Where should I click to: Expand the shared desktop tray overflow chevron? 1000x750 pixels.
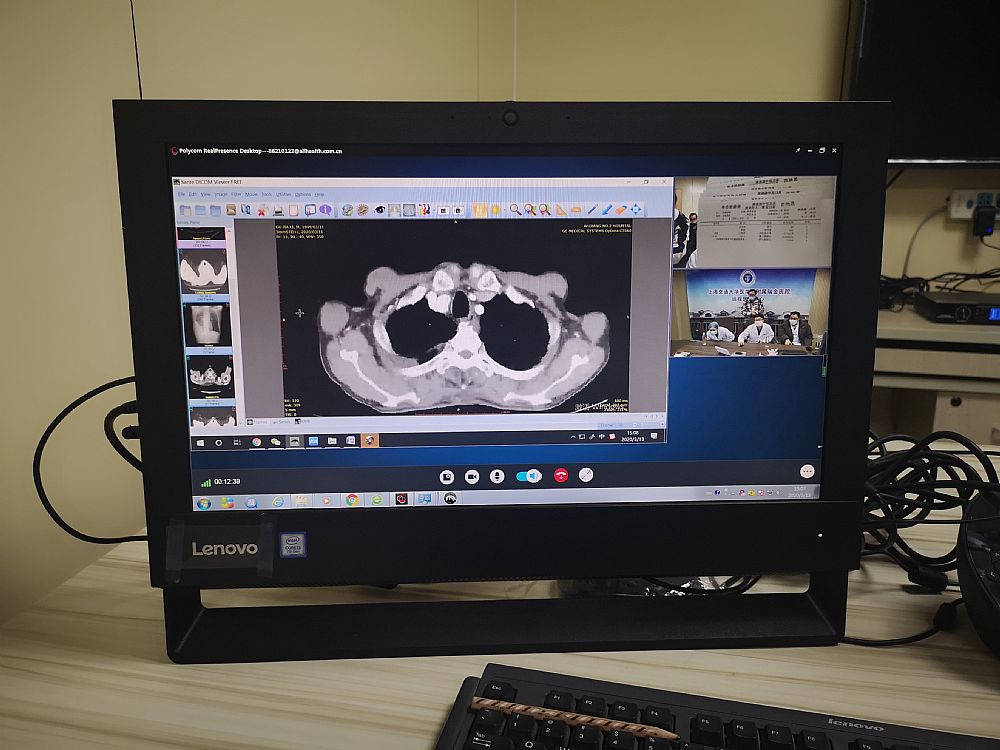click(x=572, y=438)
